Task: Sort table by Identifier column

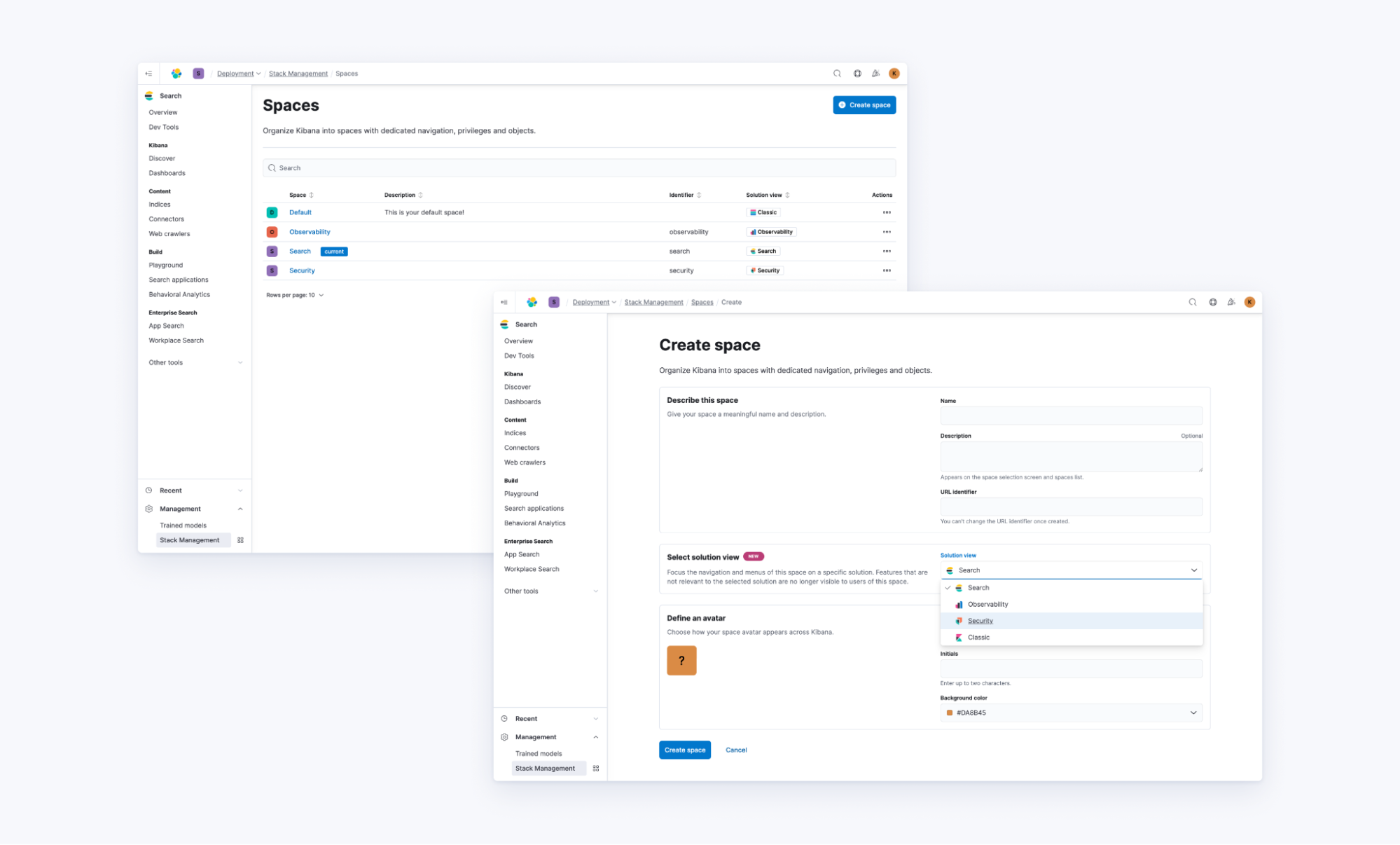Action: click(x=685, y=195)
